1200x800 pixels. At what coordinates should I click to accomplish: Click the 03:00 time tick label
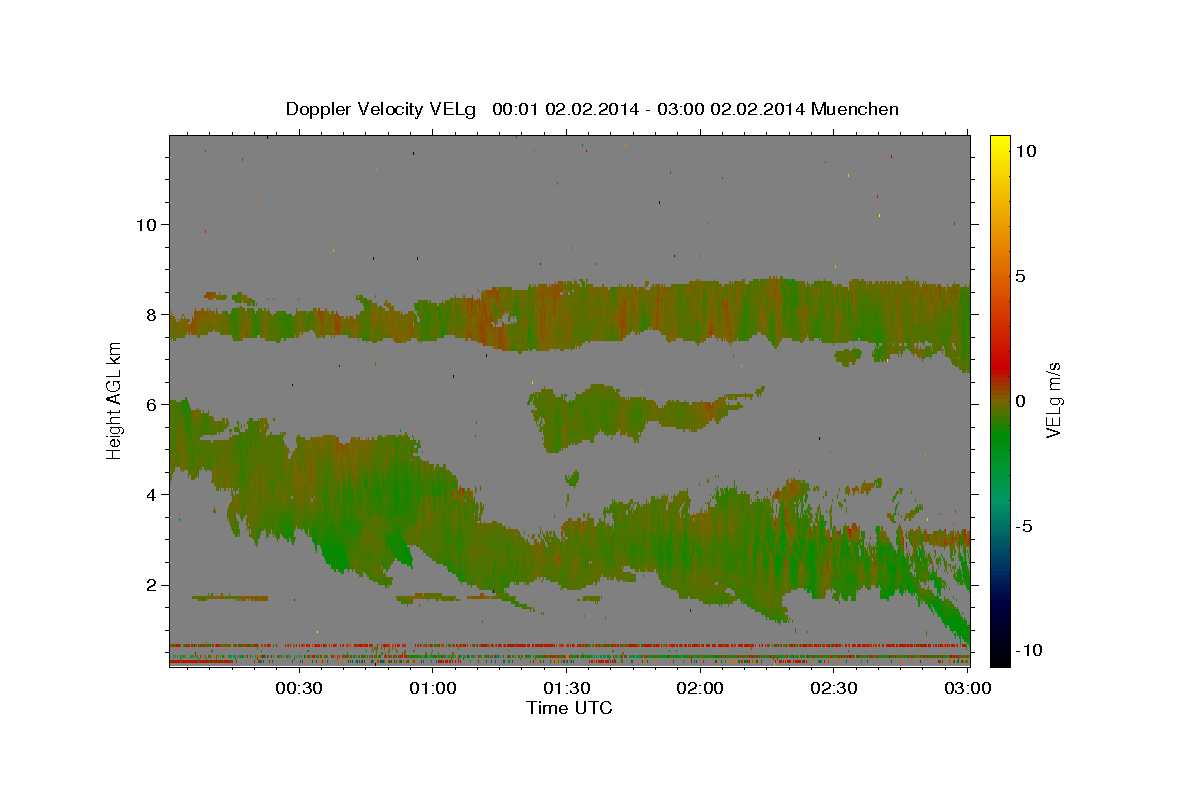click(968, 688)
